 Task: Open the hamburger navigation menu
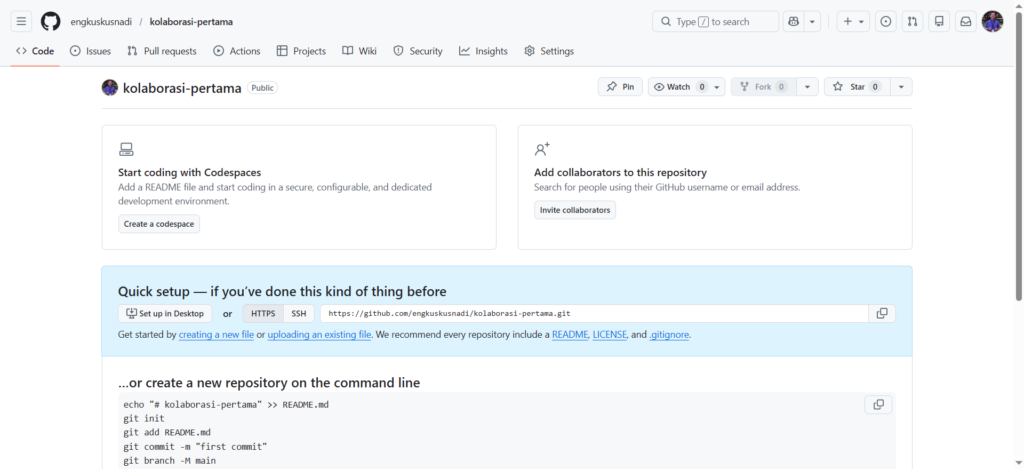[x=22, y=21]
